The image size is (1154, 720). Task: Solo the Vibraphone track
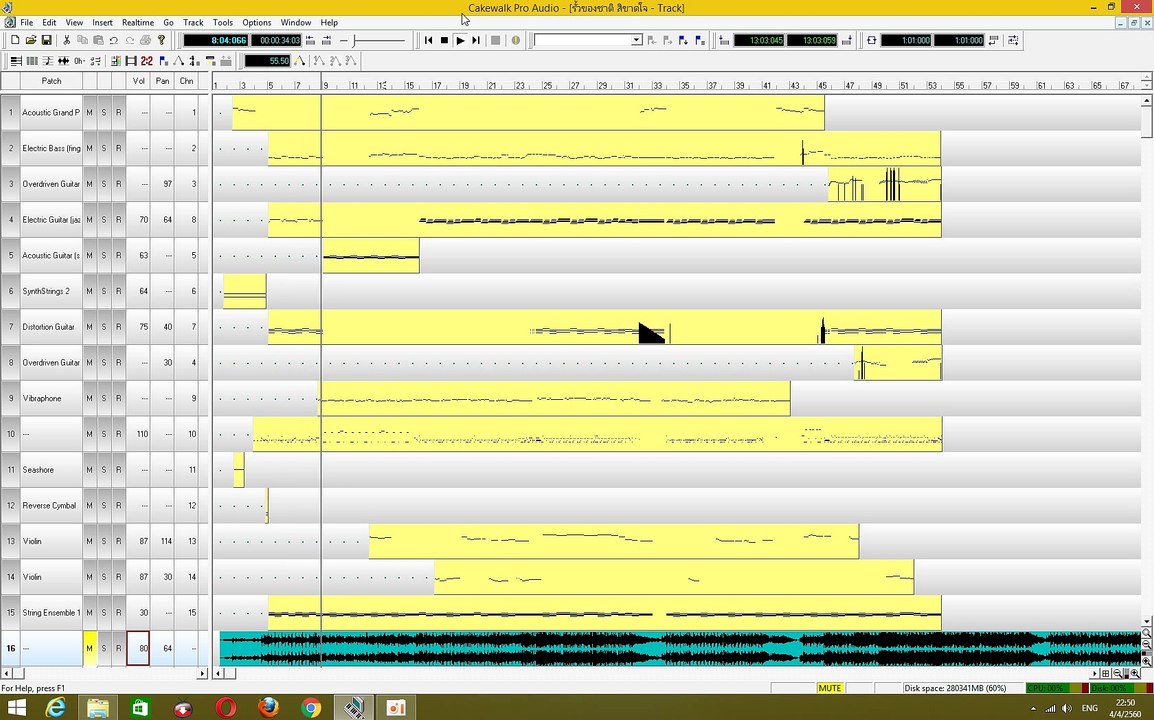click(104, 398)
